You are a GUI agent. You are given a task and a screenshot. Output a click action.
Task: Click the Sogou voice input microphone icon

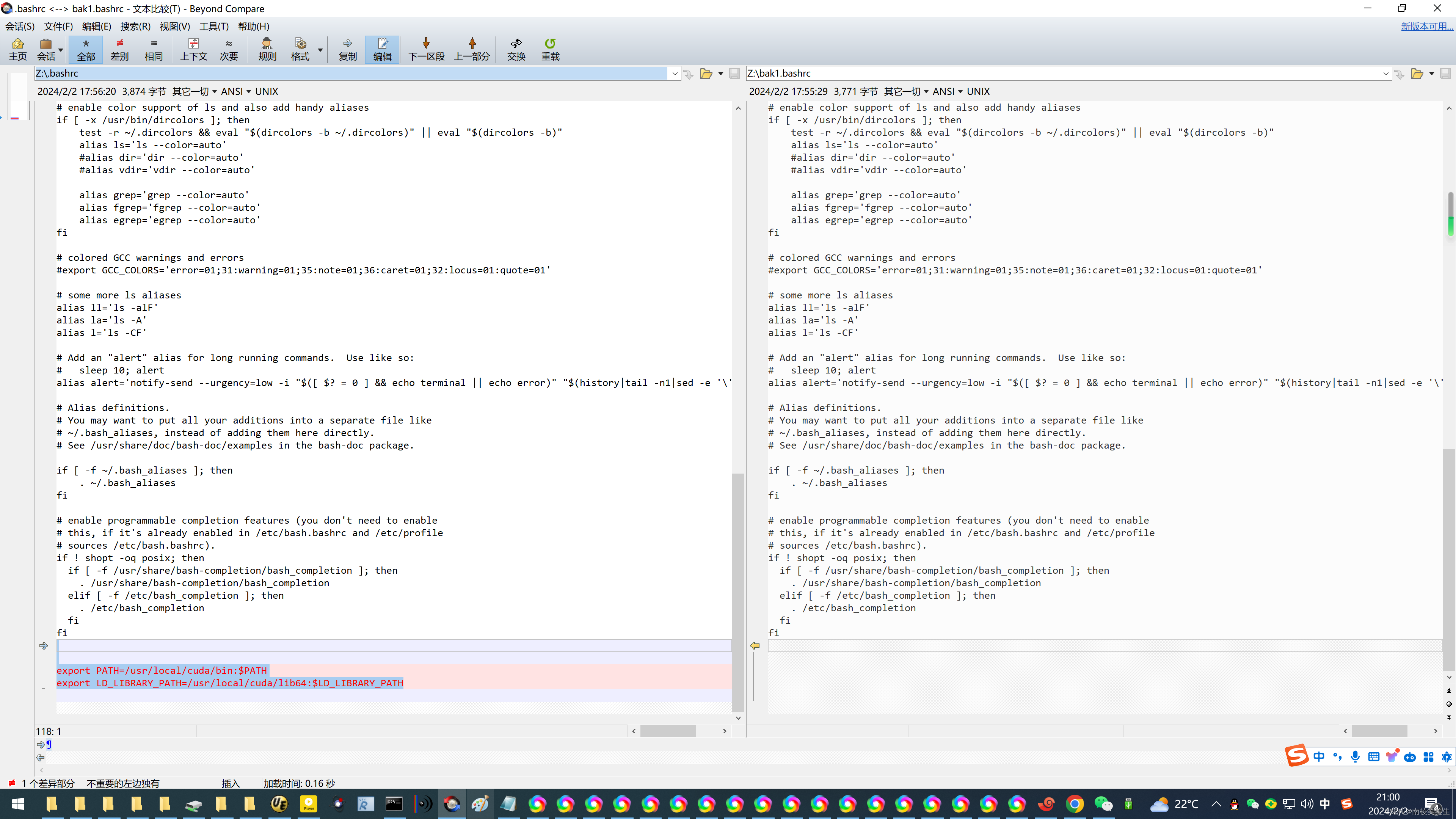click(x=1356, y=757)
